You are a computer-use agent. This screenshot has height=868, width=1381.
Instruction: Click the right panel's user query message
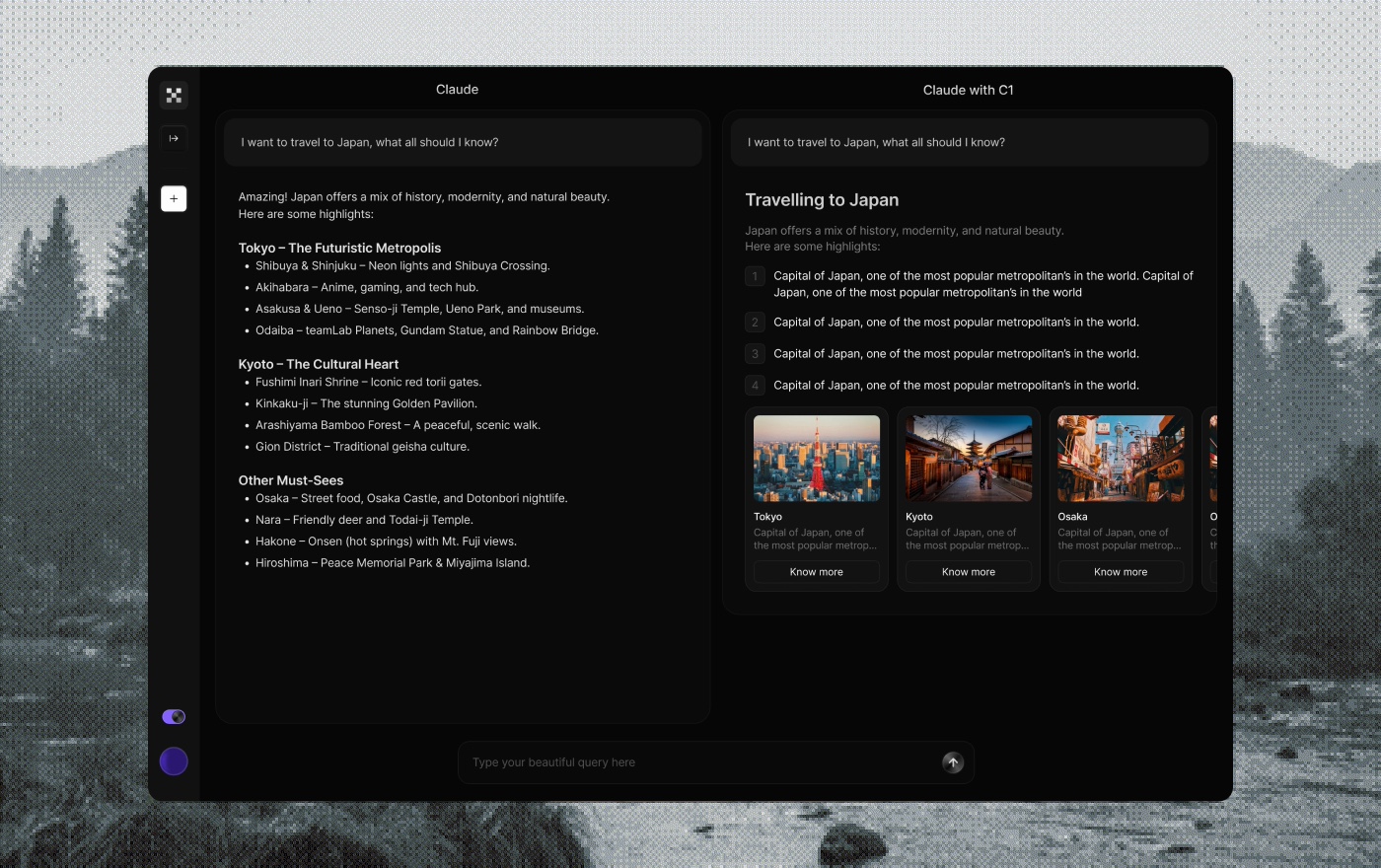coord(970,142)
